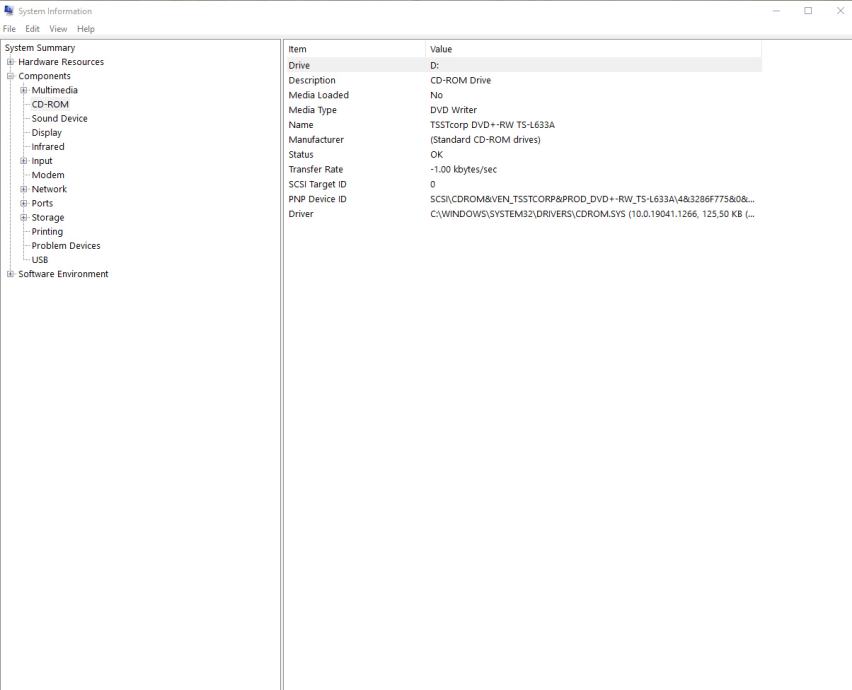Click the Value column header
Screen dimensions: 852x690
(593, 49)
